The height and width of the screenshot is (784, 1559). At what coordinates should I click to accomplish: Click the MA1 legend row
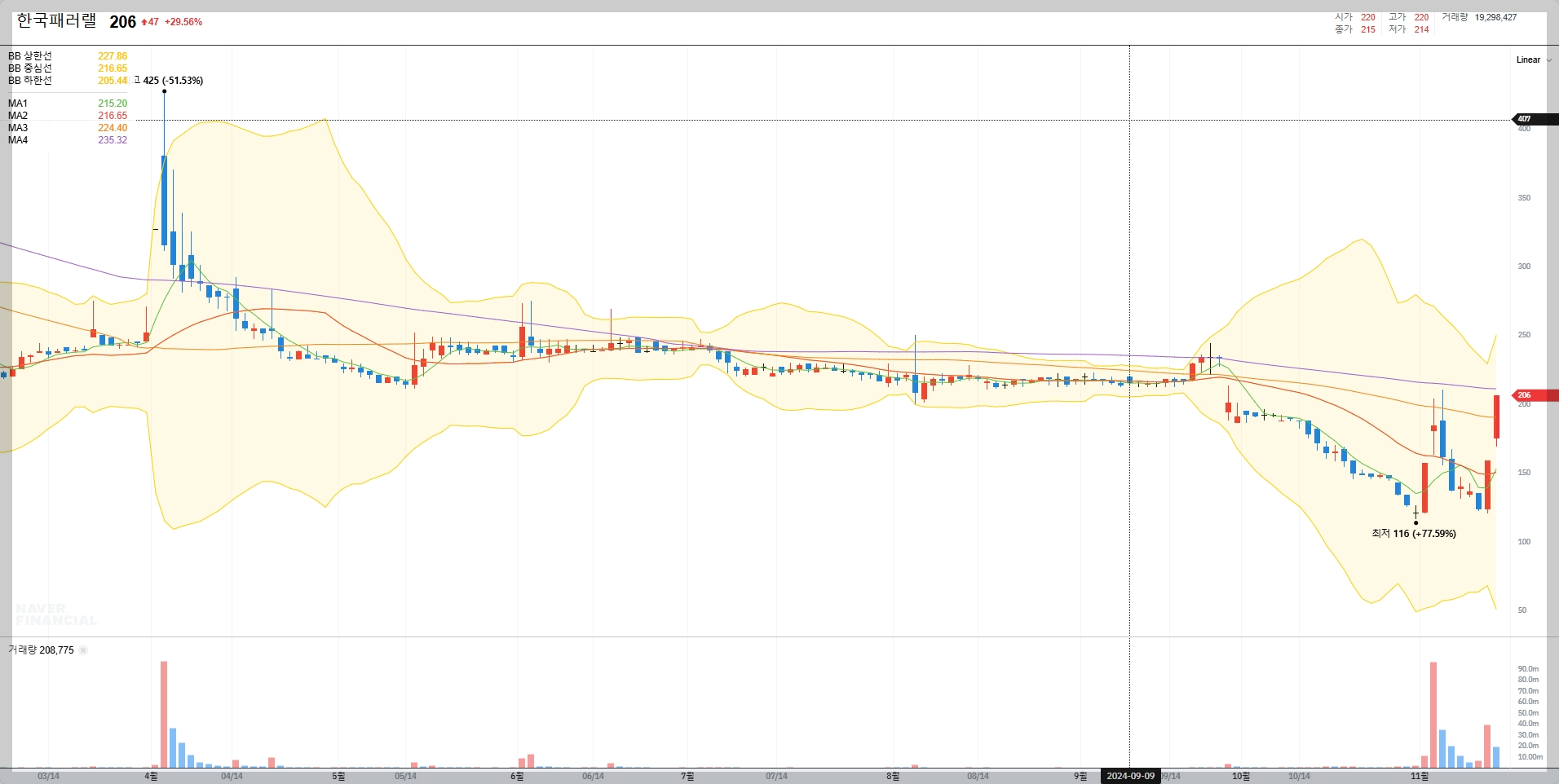tap(68, 104)
